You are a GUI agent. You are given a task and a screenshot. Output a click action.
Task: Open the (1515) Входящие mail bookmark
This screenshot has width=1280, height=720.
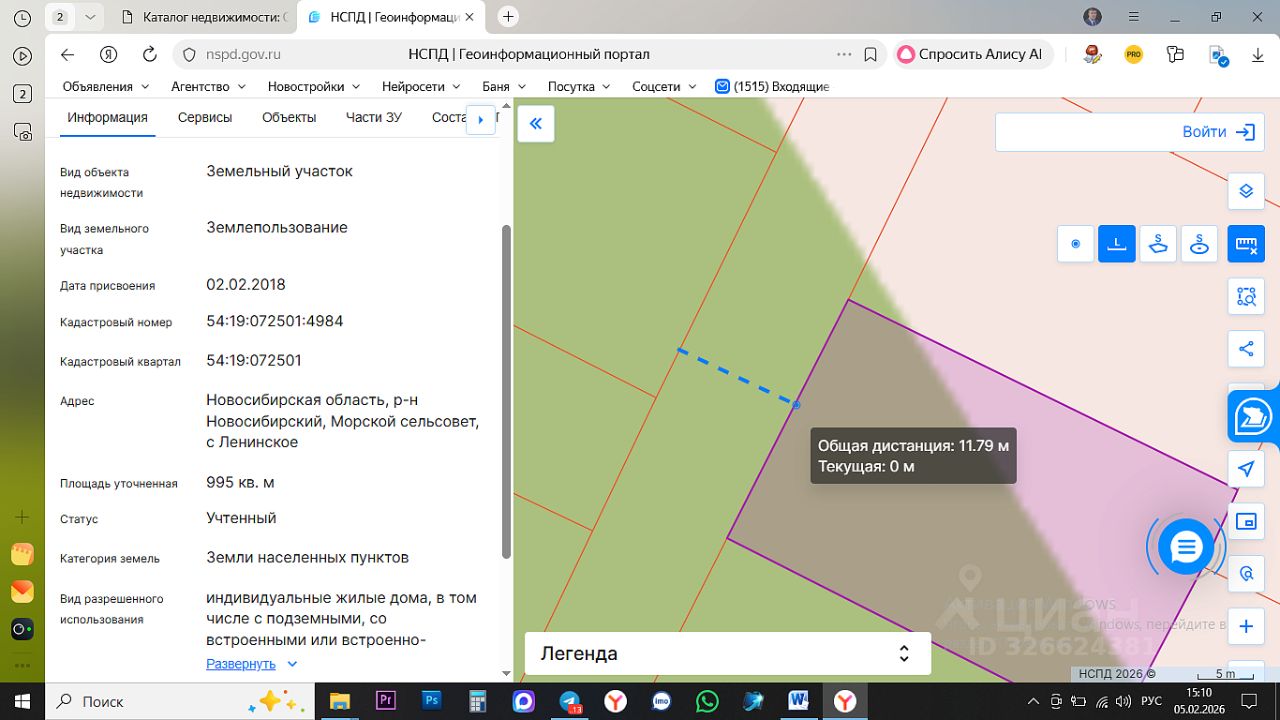tap(772, 87)
